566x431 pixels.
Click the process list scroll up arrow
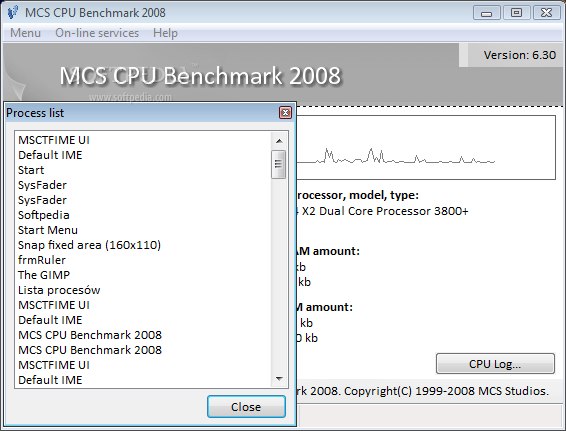point(279,141)
